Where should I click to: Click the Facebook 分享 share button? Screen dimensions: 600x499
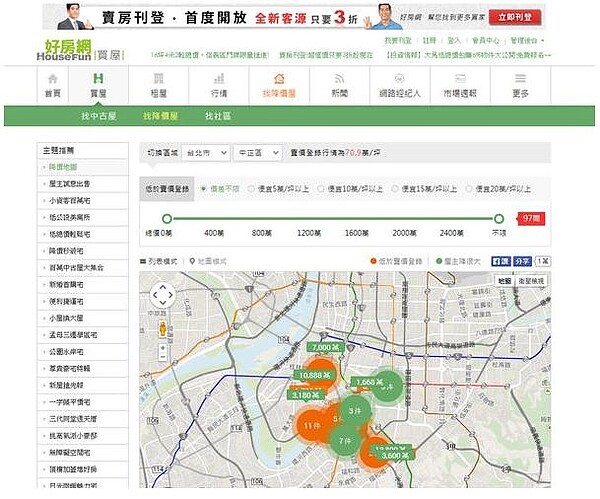coord(522,261)
